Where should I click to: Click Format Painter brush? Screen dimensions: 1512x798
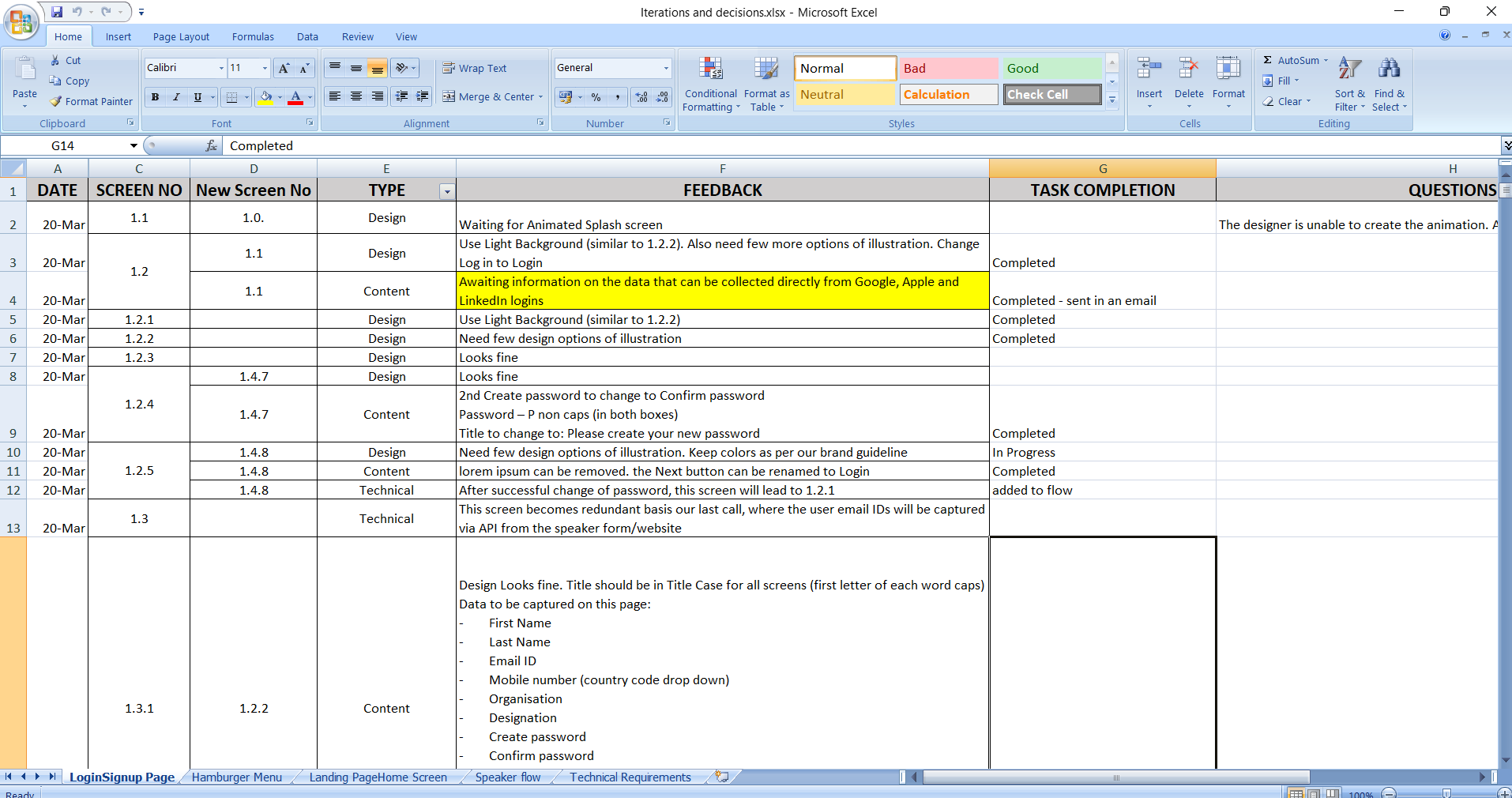point(91,101)
